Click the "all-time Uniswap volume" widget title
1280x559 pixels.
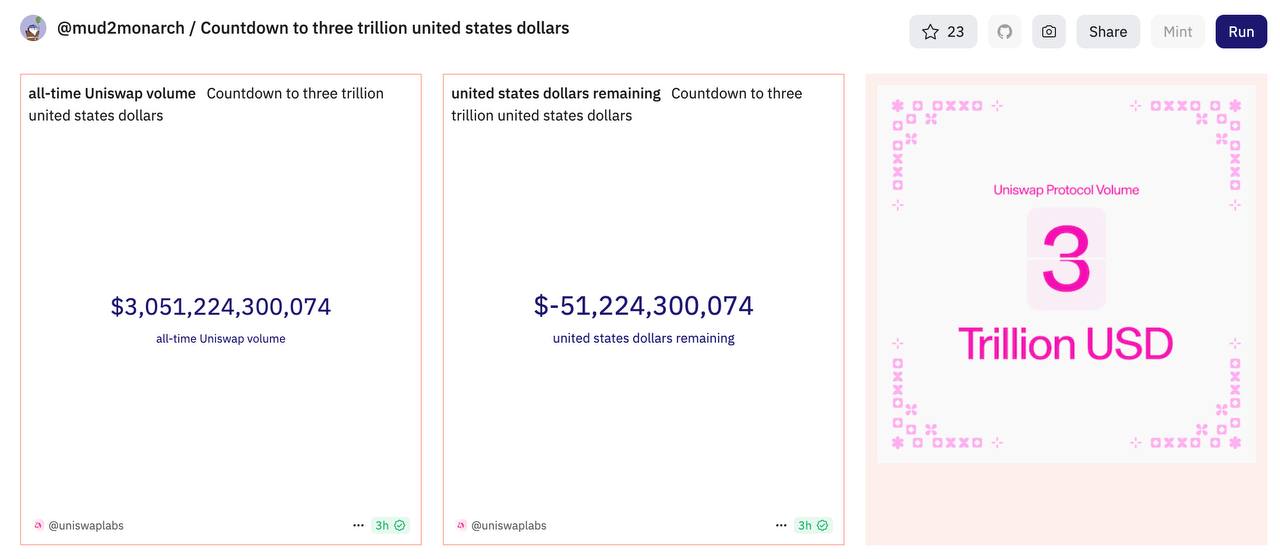[x=112, y=93]
